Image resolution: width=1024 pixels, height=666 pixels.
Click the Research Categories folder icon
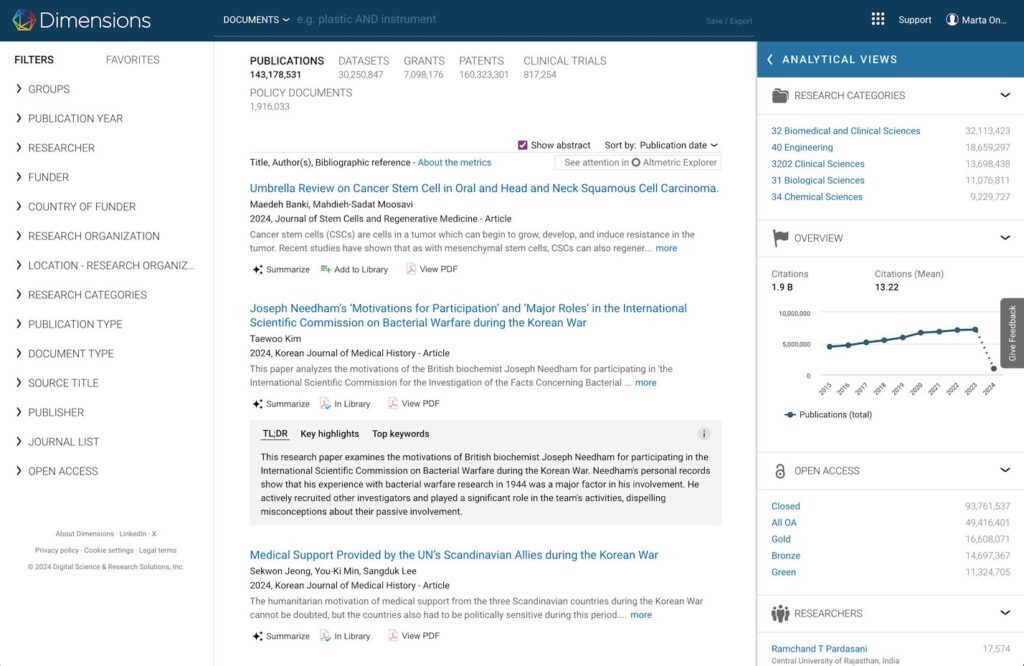[x=782, y=95]
